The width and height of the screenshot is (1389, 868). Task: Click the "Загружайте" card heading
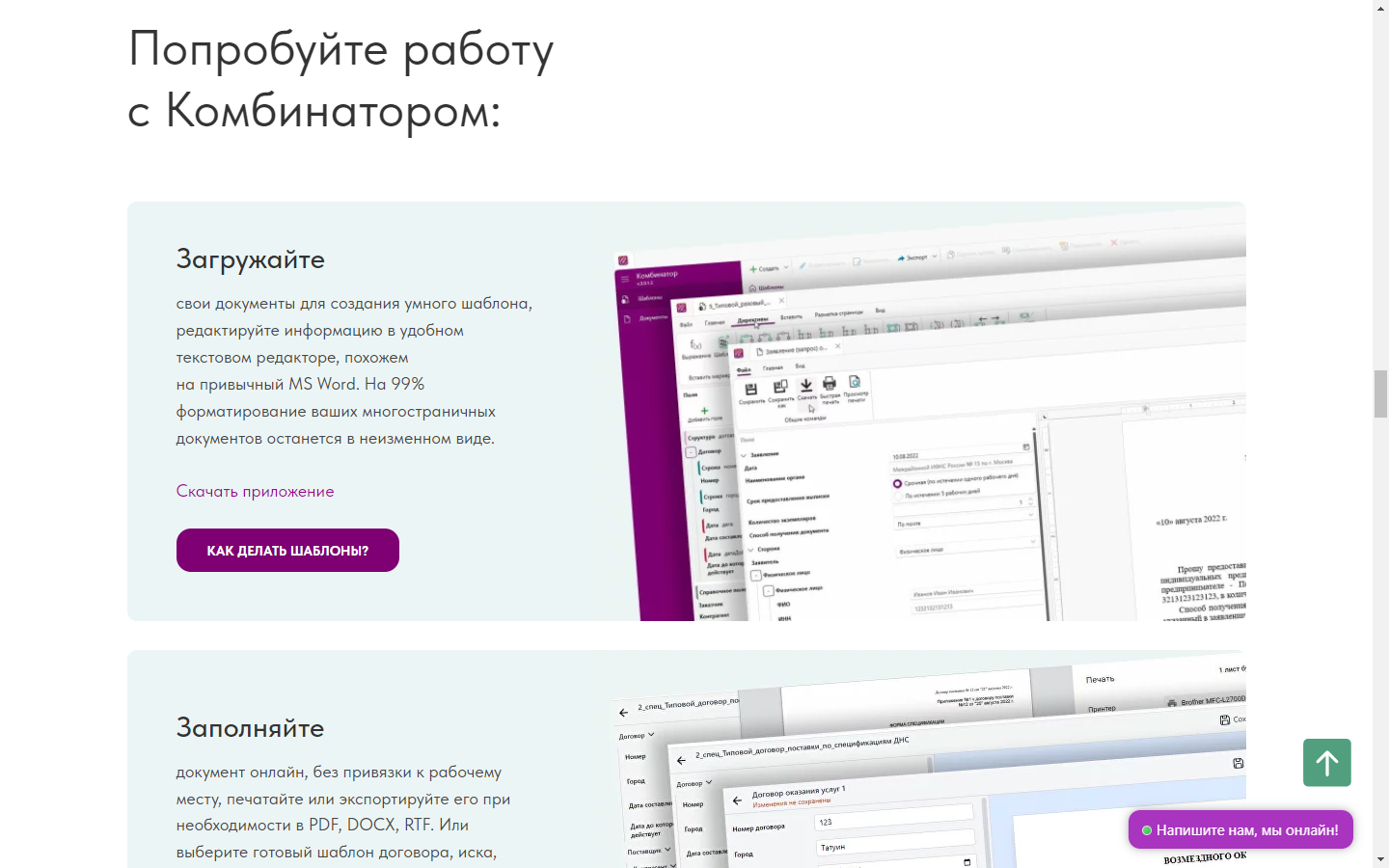251,259
